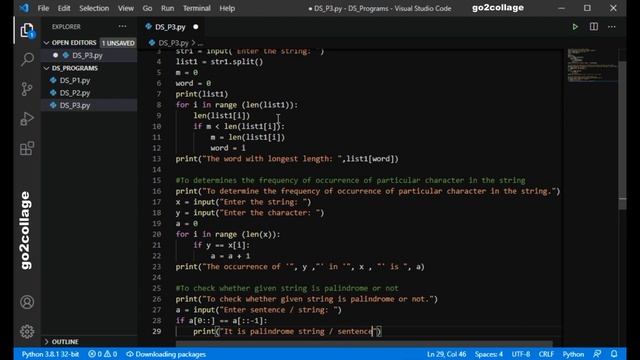The height and width of the screenshot is (360, 640).
Task: Click the horizontal editor scrollbar
Action: 364,344
